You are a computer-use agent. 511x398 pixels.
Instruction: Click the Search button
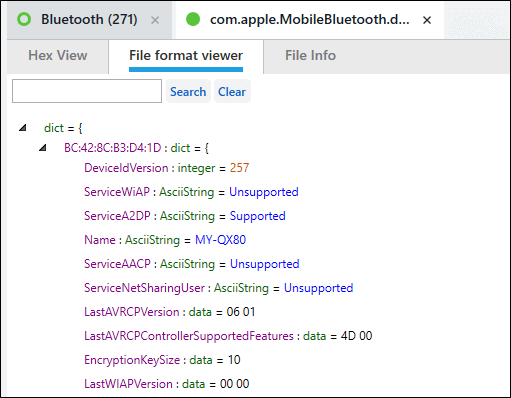click(x=188, y=91)
